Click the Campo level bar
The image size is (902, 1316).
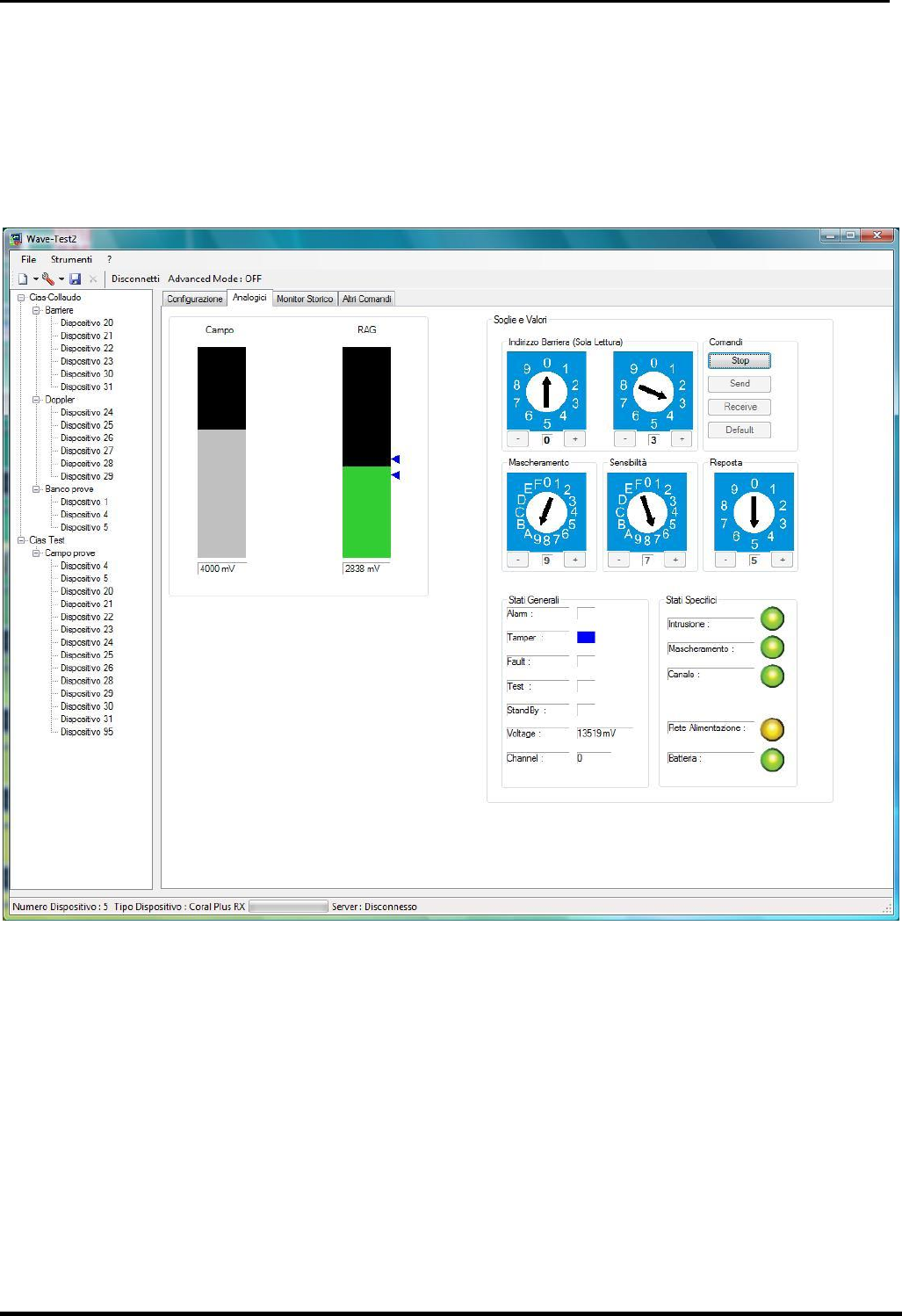pos(221,452)
